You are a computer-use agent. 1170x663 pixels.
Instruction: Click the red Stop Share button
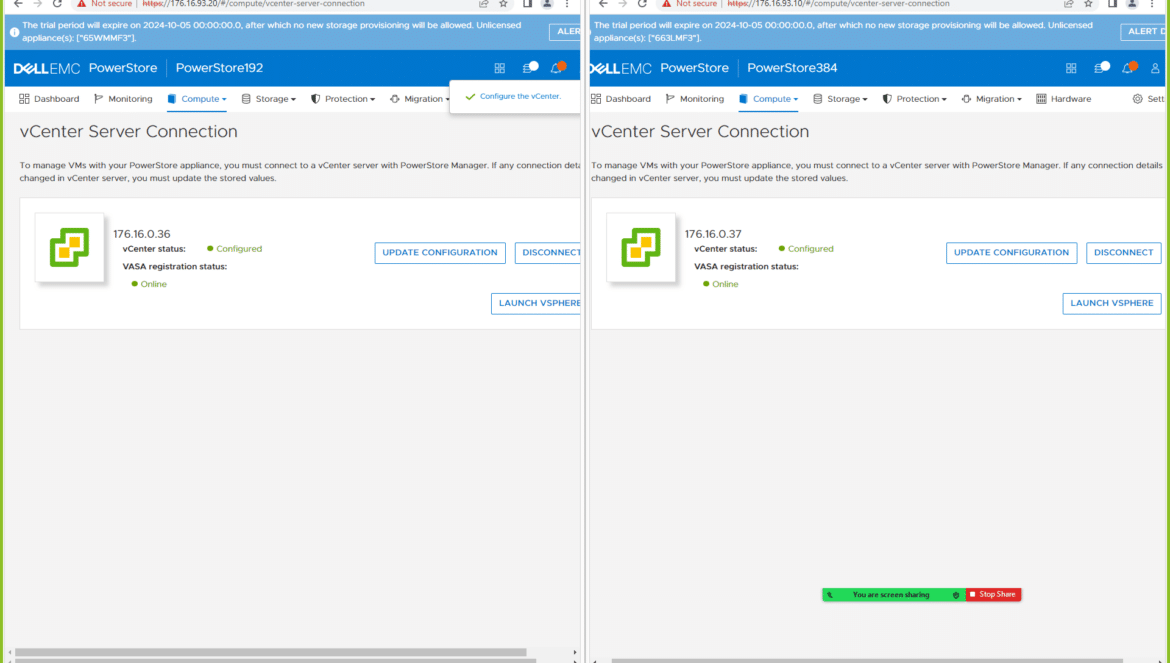(993, 595)
